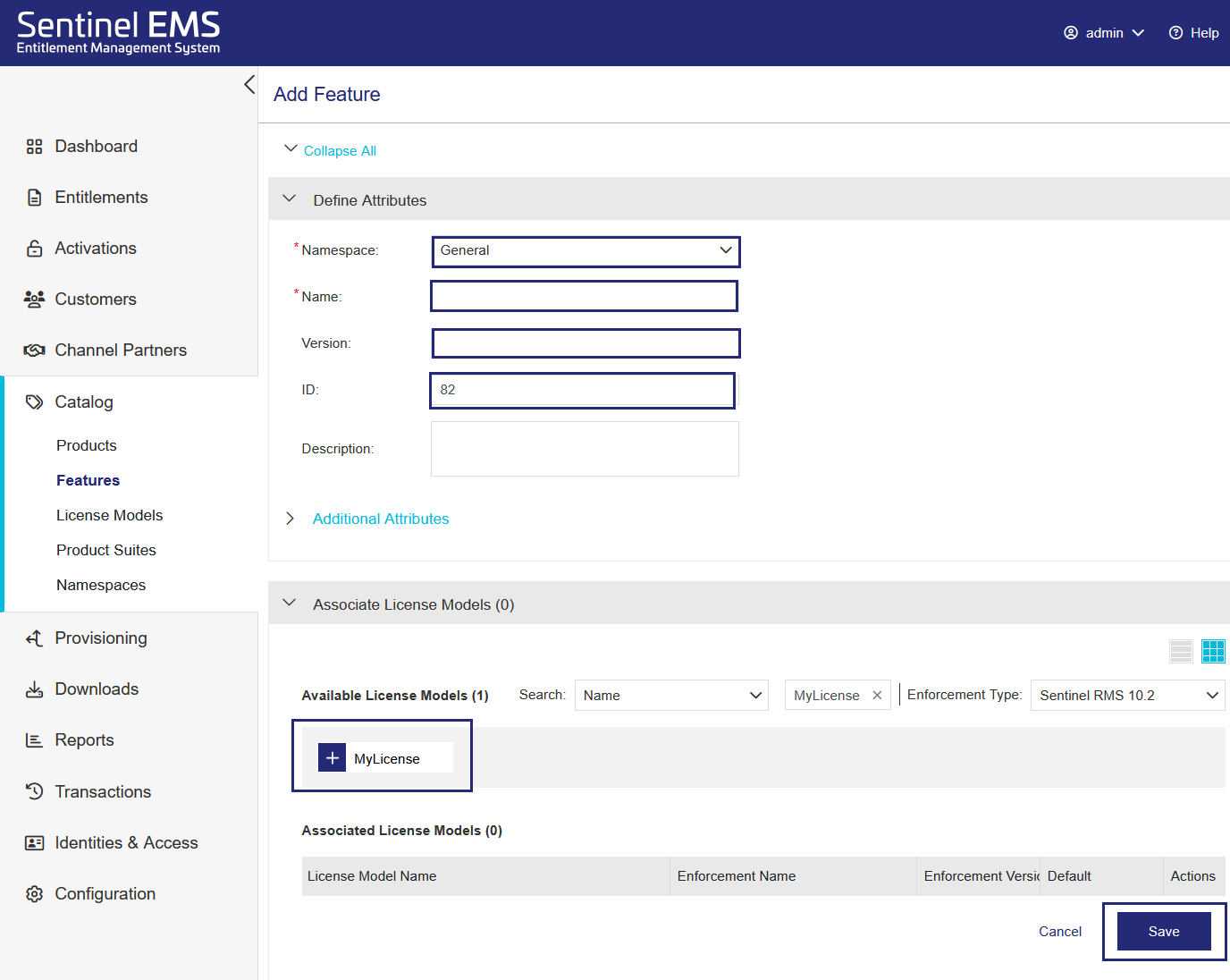Click the Help question-mark icon
This screenshot has width=1230, height=980.
coord(1175,32)
